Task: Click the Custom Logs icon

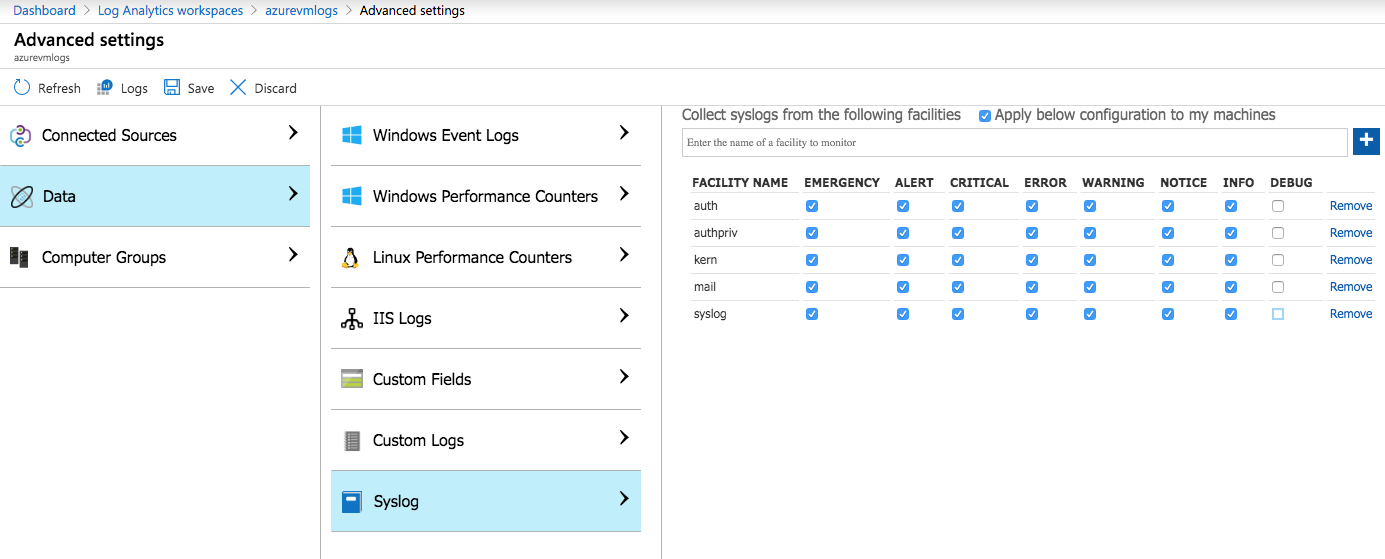Action: [x=351, y=440]
